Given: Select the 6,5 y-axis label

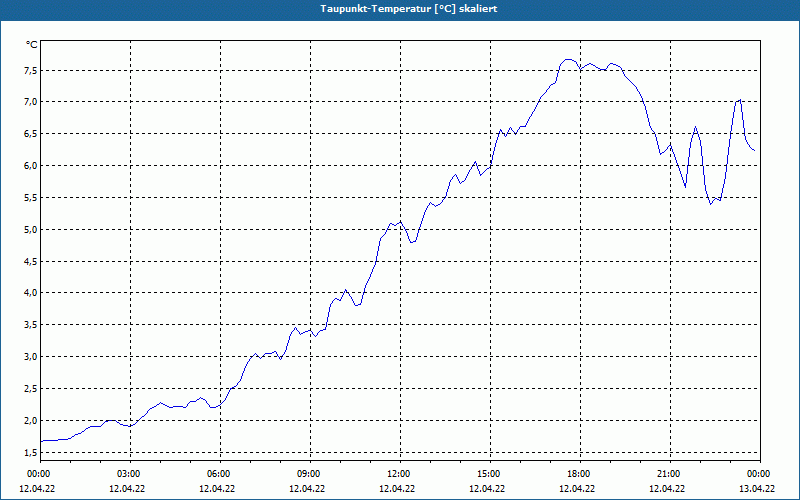Looking at the screenshot, I should (x=31, y=134).
